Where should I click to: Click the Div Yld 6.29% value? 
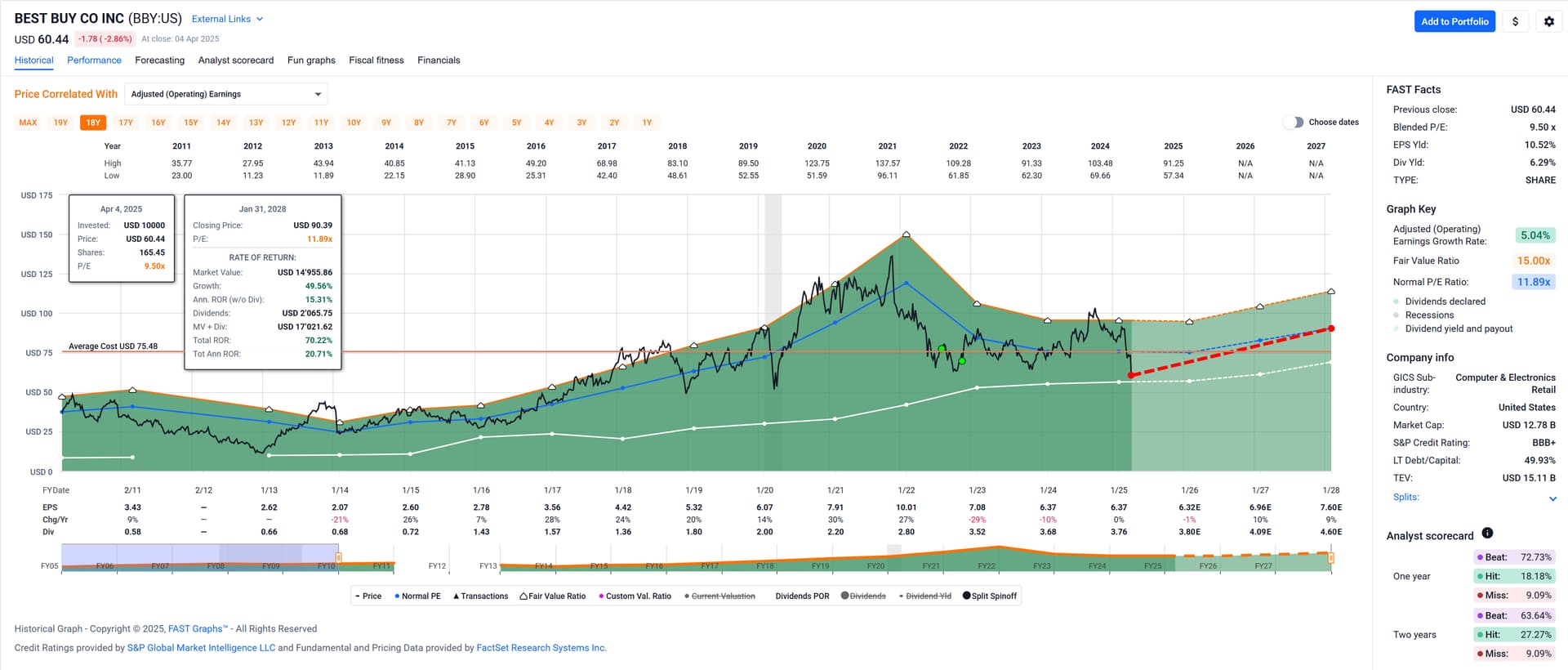1542,163
